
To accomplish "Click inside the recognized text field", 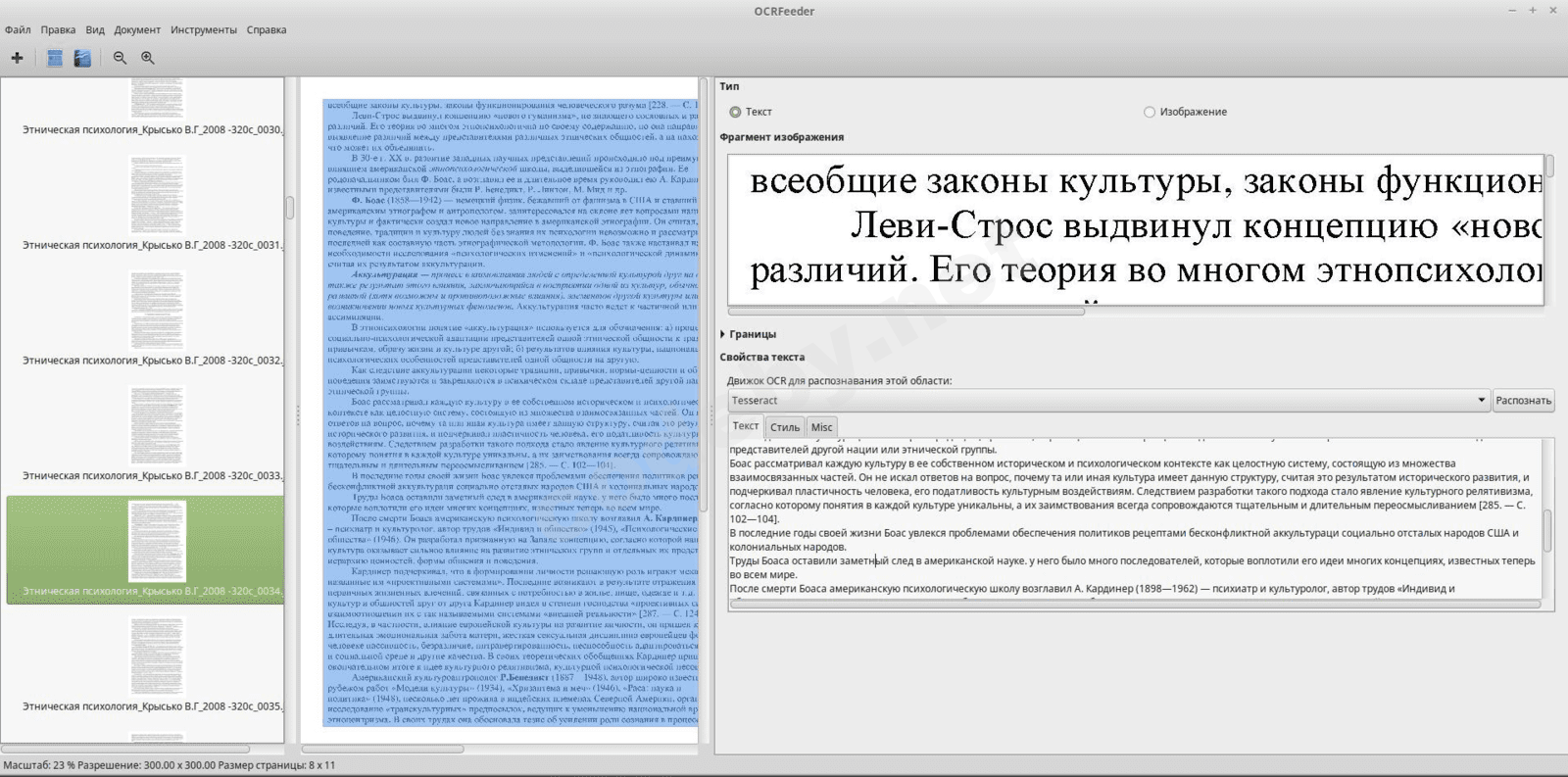I will (x=1127, y=519).
